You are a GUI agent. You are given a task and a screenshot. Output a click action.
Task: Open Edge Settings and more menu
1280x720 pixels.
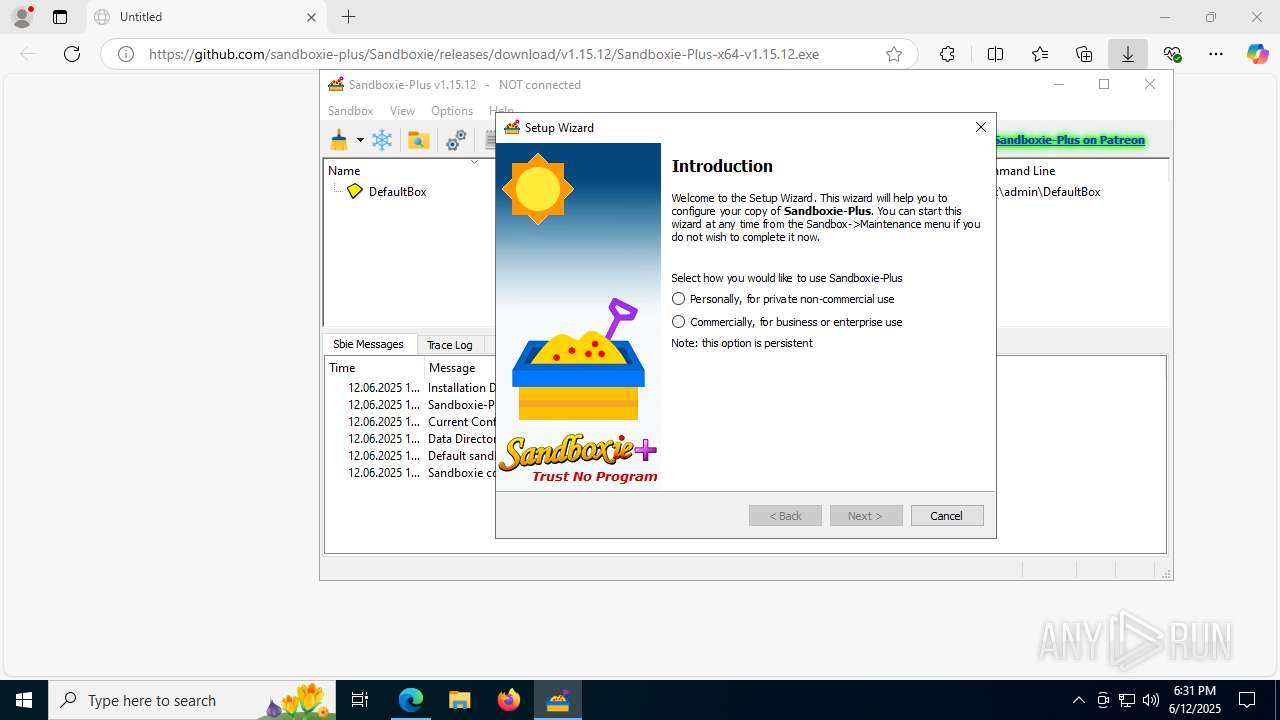1216,54
